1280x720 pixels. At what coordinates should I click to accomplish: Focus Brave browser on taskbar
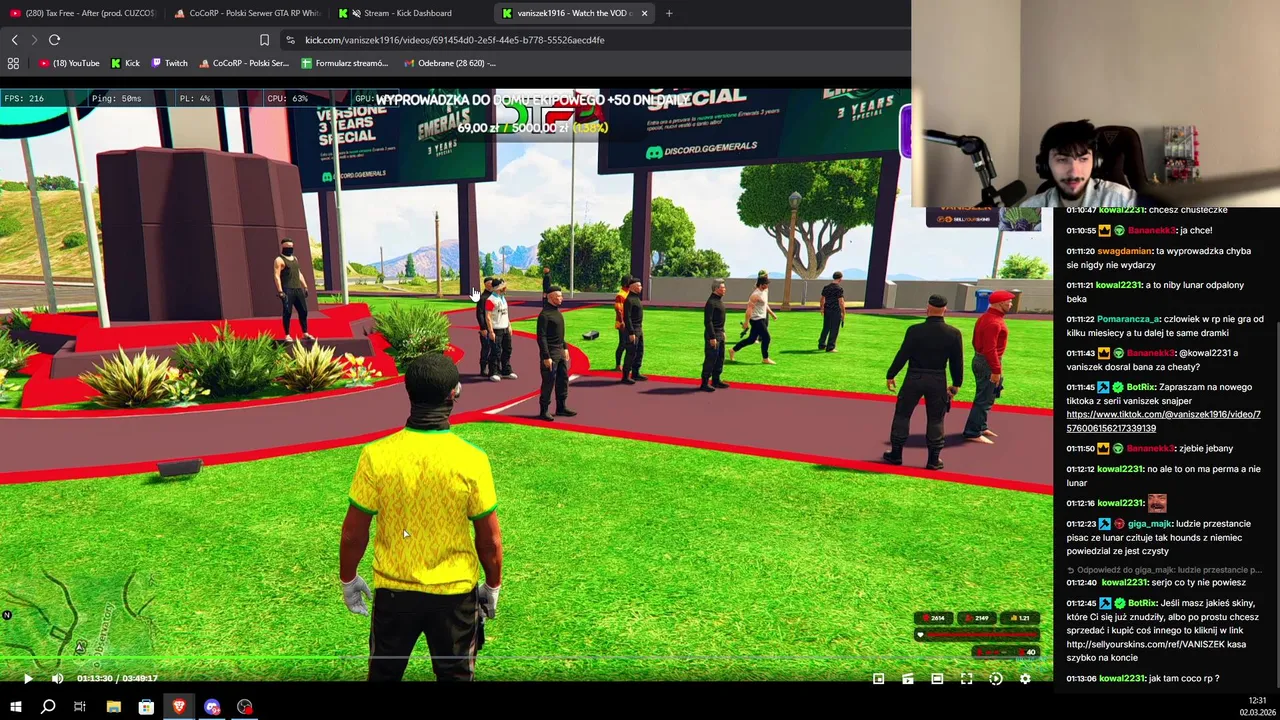tap(179, 707)
